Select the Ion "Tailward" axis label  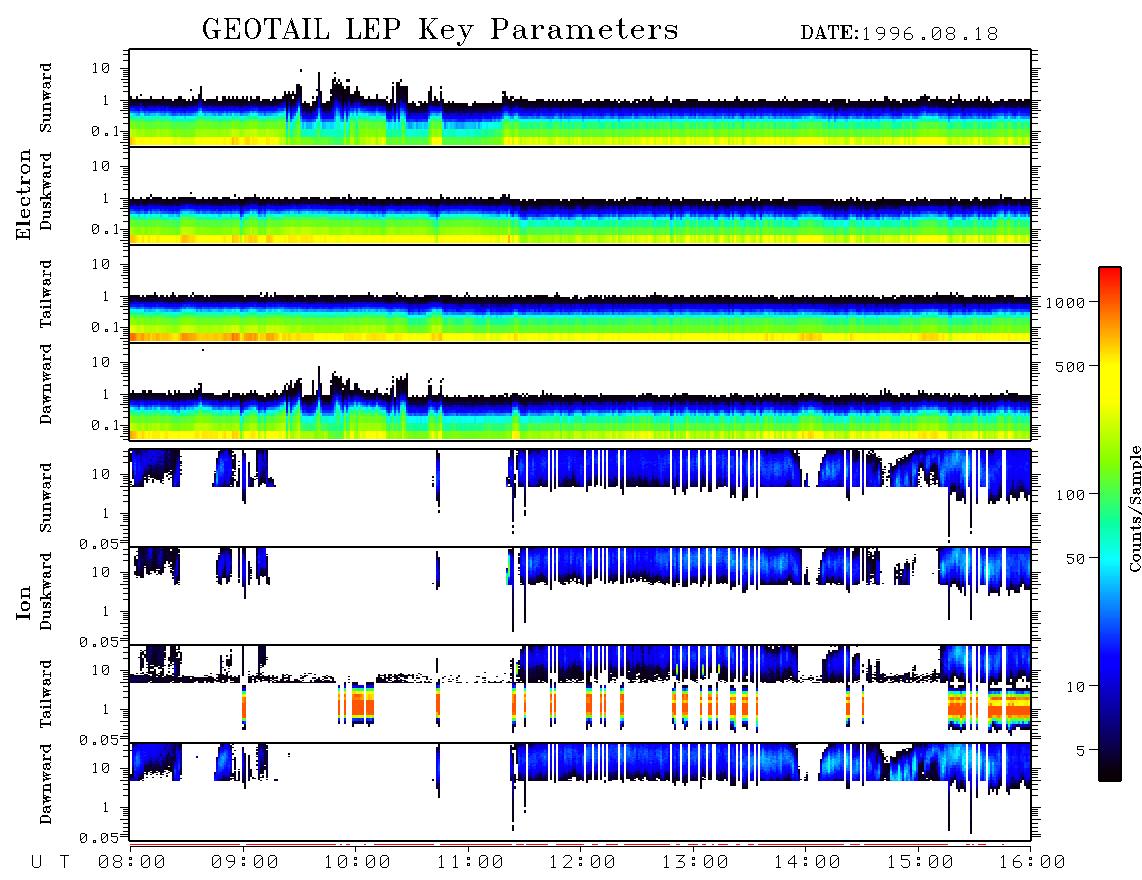(x=46, y=694)
